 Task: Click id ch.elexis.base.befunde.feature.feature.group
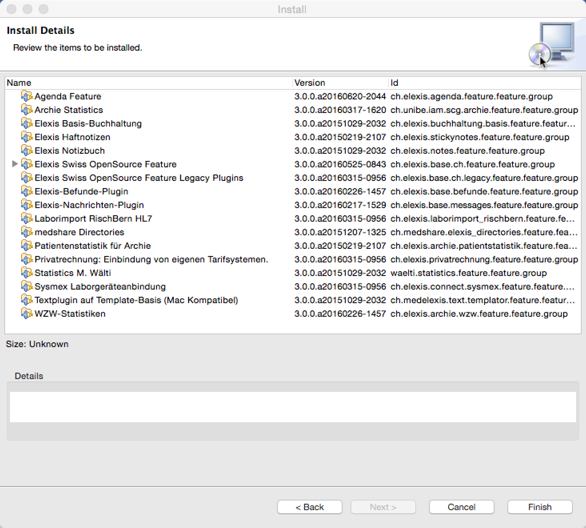tap(484, 191)
